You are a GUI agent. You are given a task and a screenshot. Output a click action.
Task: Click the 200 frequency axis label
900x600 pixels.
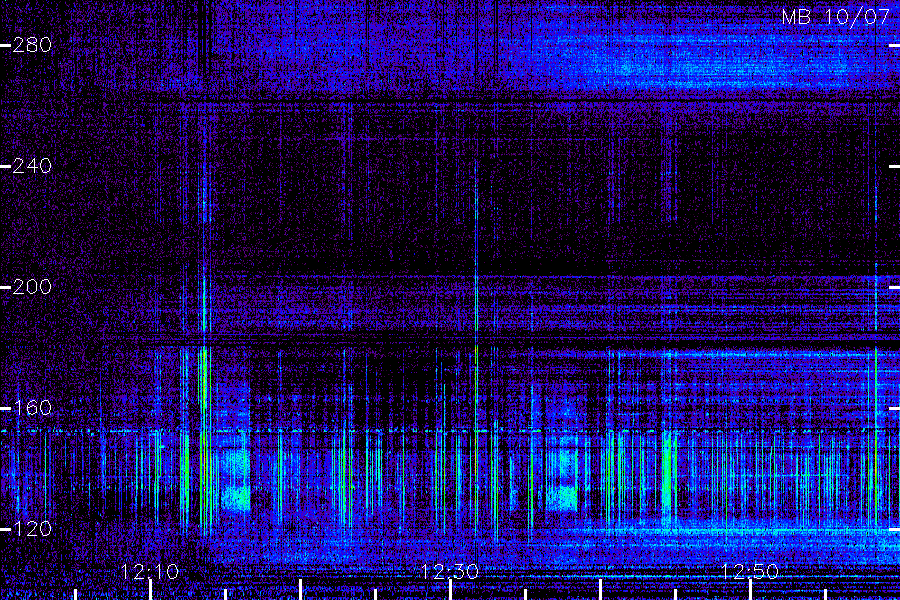(x=32, y=287)
